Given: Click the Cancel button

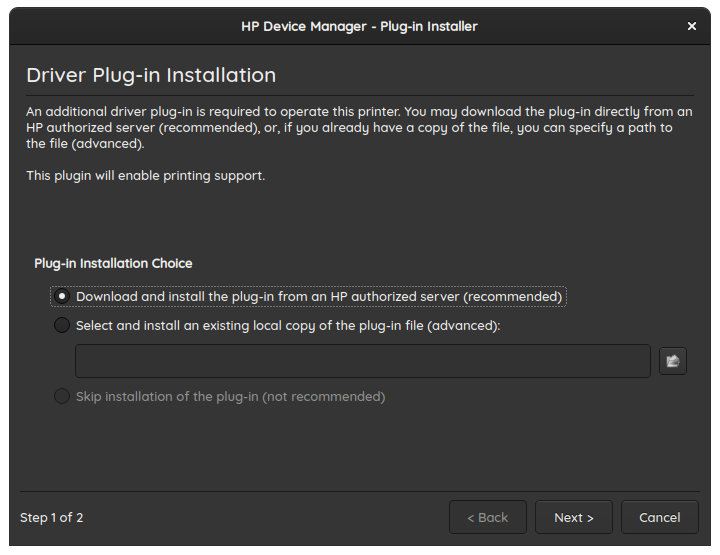Looking at the screenshot, I should pyautogui.click(x=659, y=517).
